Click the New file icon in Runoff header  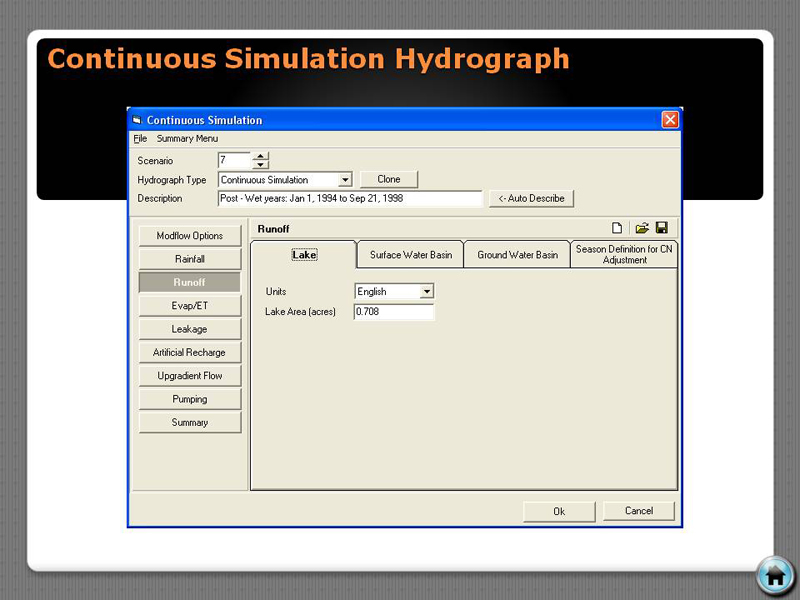pyautogui.click(x=618, y=228)
